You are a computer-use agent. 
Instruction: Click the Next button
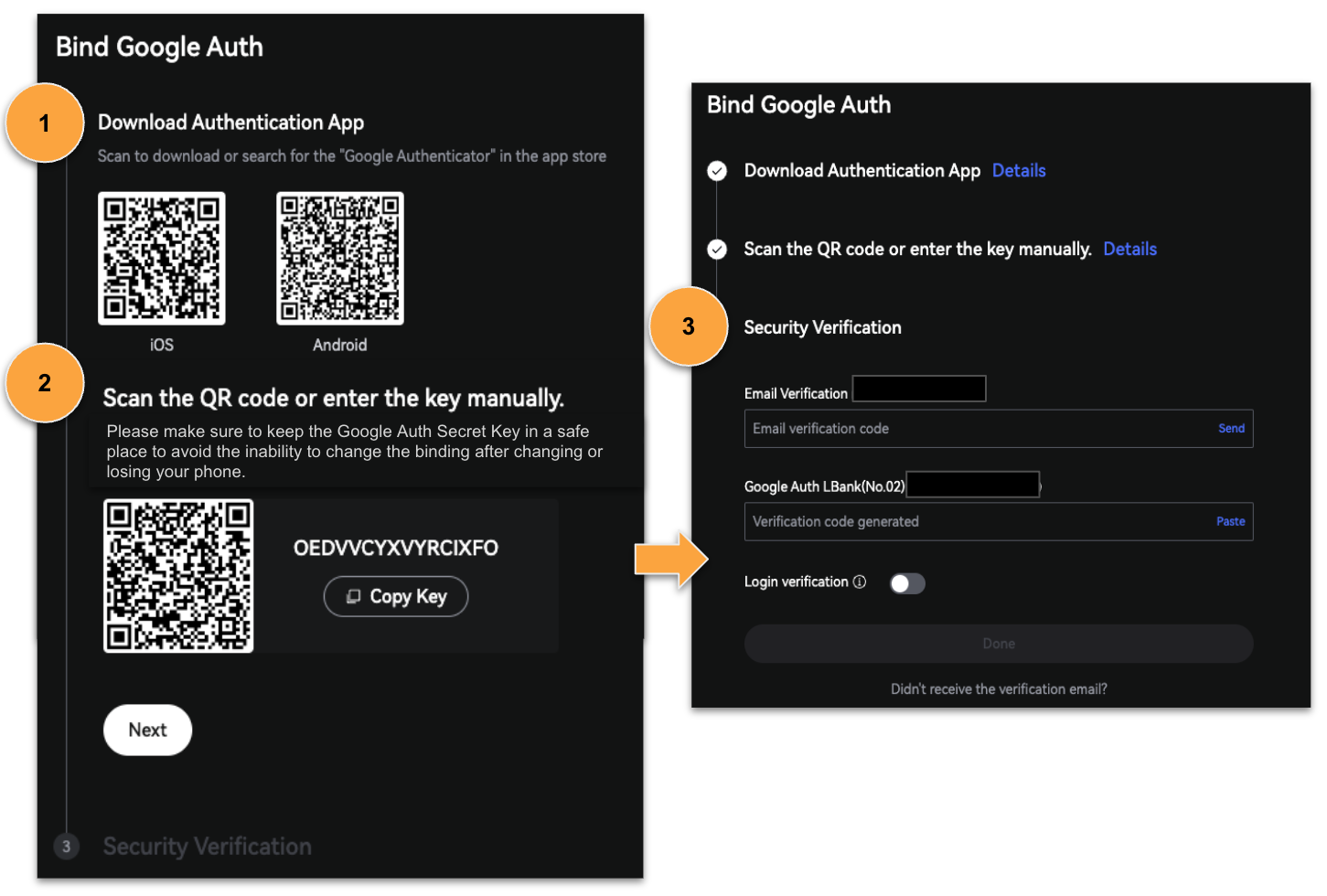pos(147,730)
